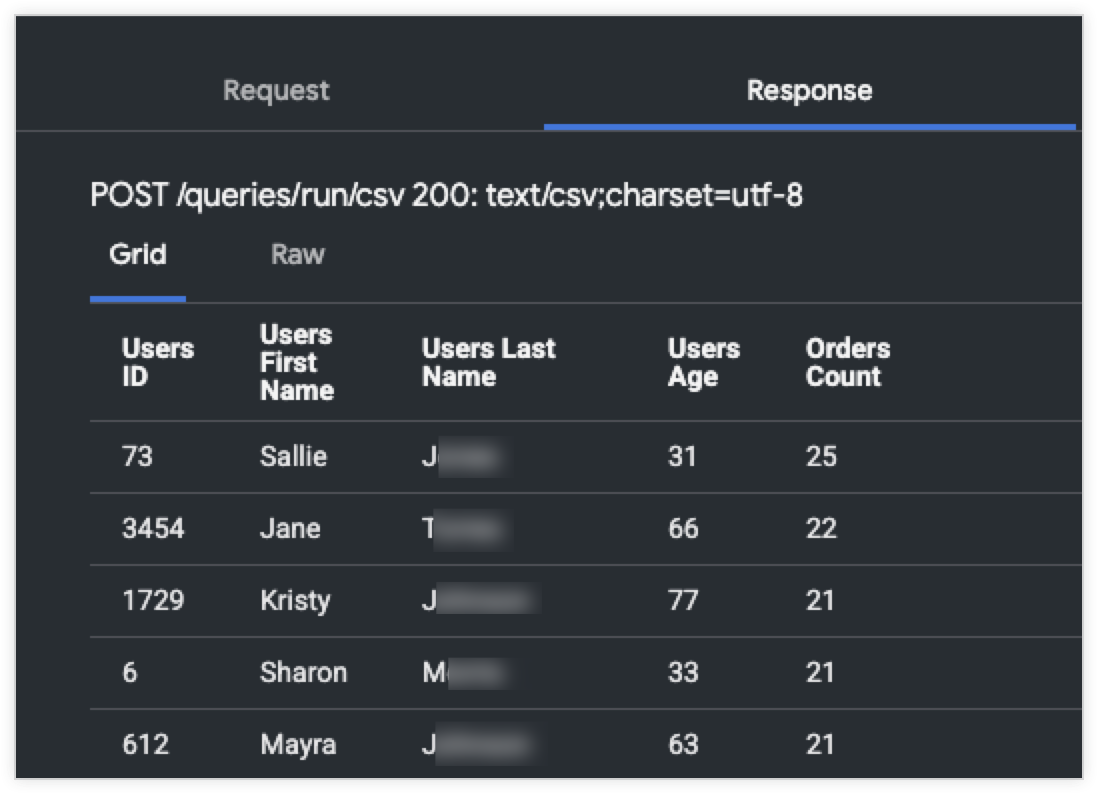1098x794 pixels.
Task: Click the first name Sharon
Action: click(303, 673)
